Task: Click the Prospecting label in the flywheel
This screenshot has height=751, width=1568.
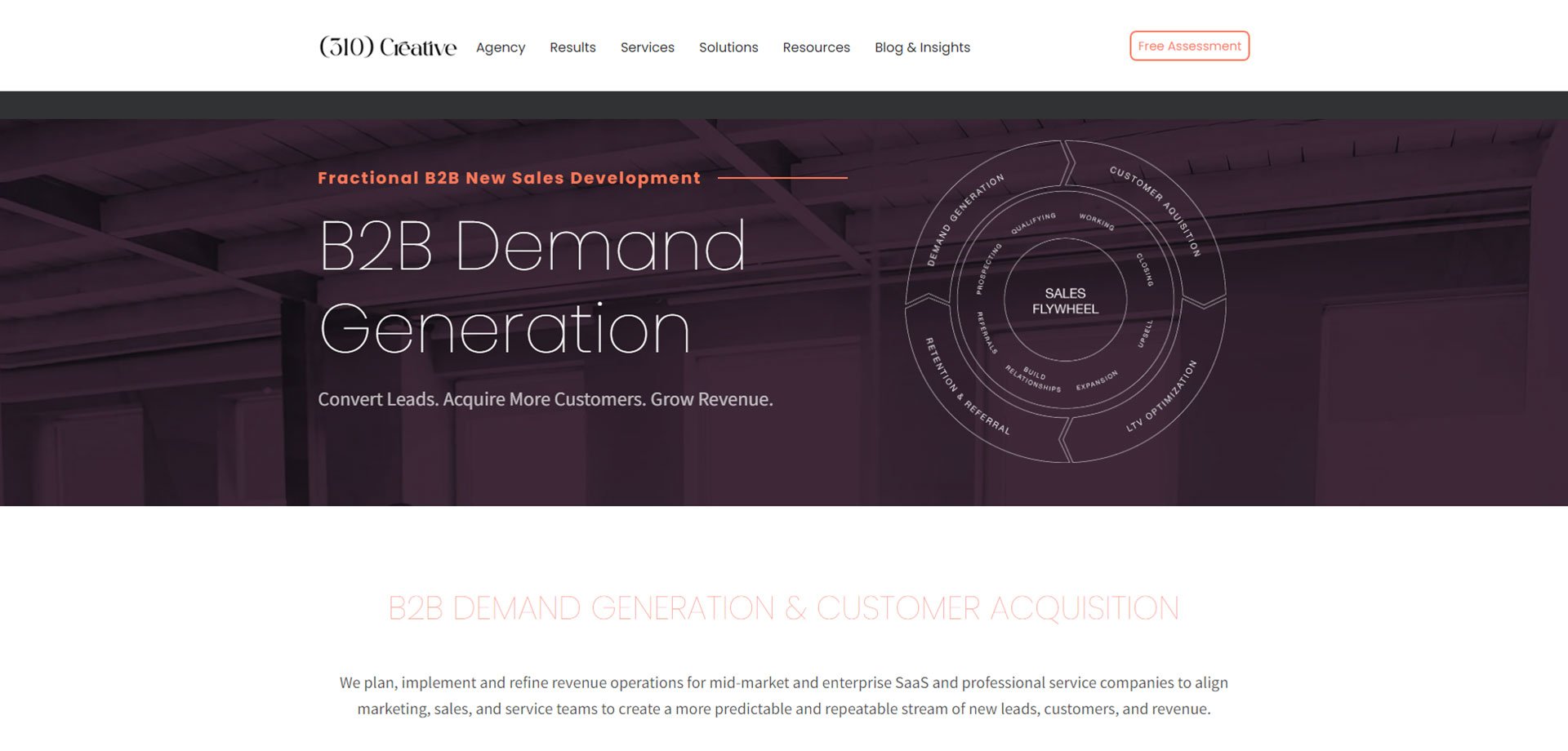Action: tap(988, 268)
